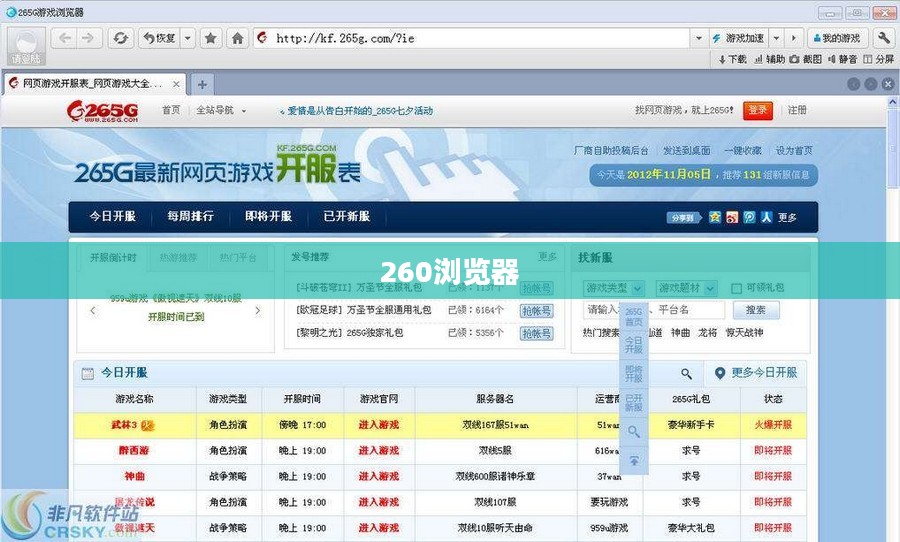Click the red 登录 login button

click(x=758, y=110)
